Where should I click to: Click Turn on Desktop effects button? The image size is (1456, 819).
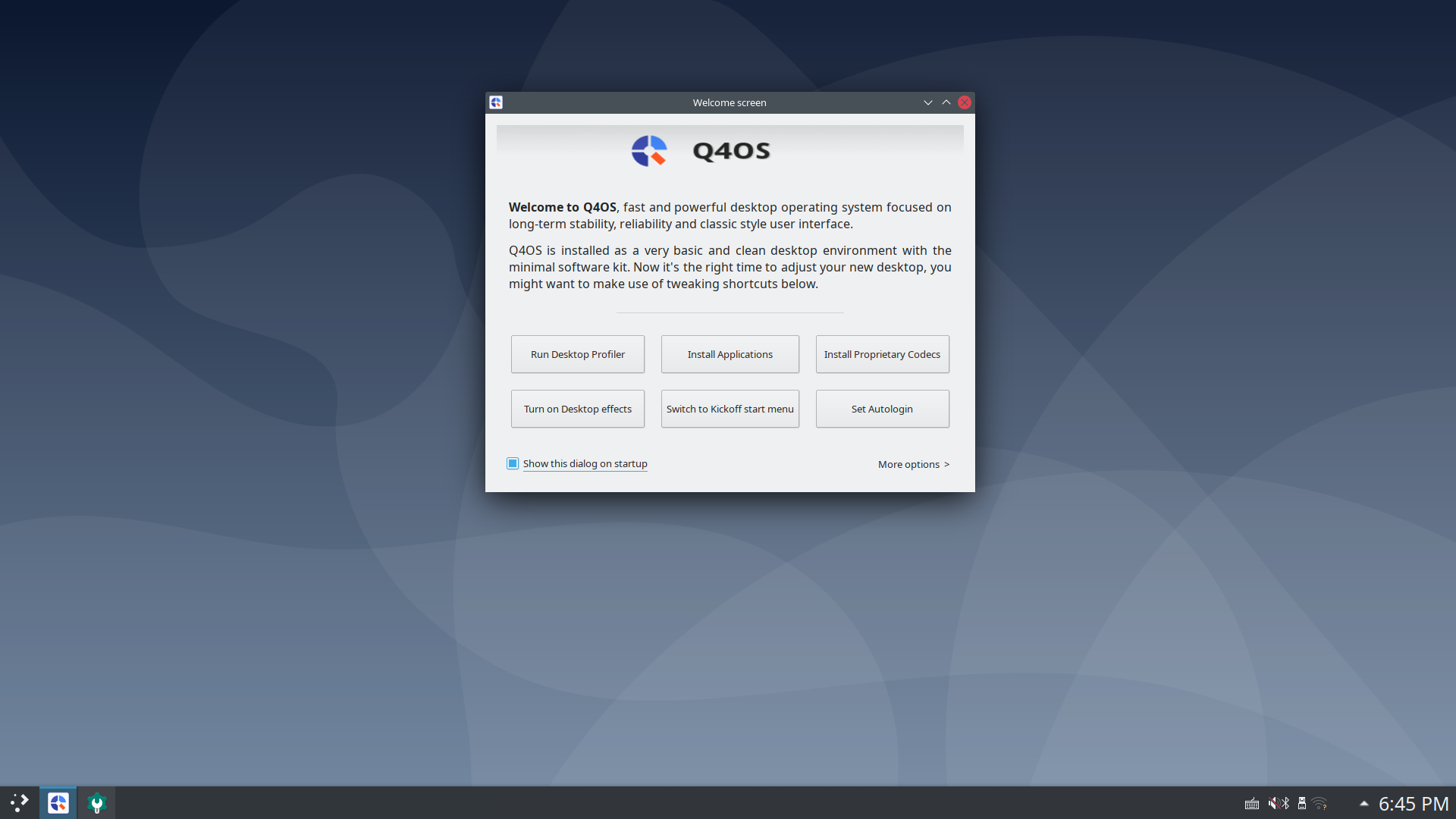tap(578, 409)
